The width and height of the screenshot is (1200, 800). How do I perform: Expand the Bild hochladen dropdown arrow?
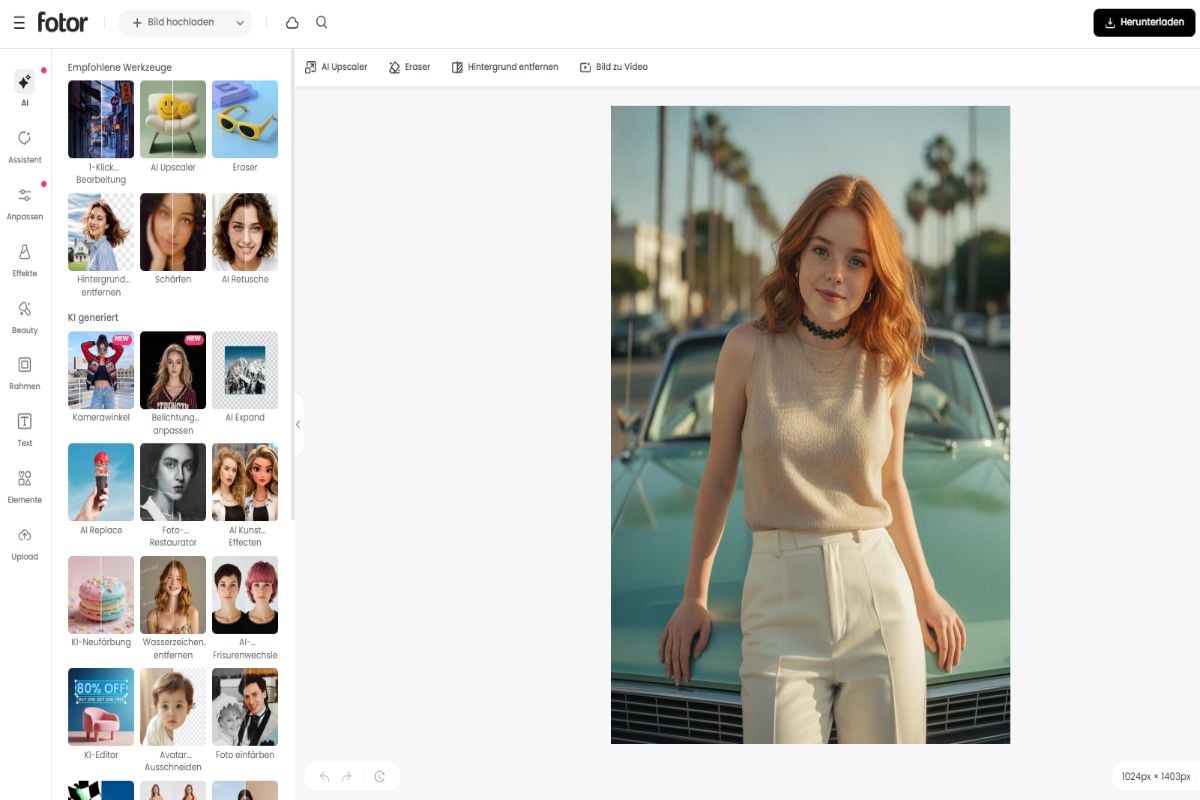240,22
